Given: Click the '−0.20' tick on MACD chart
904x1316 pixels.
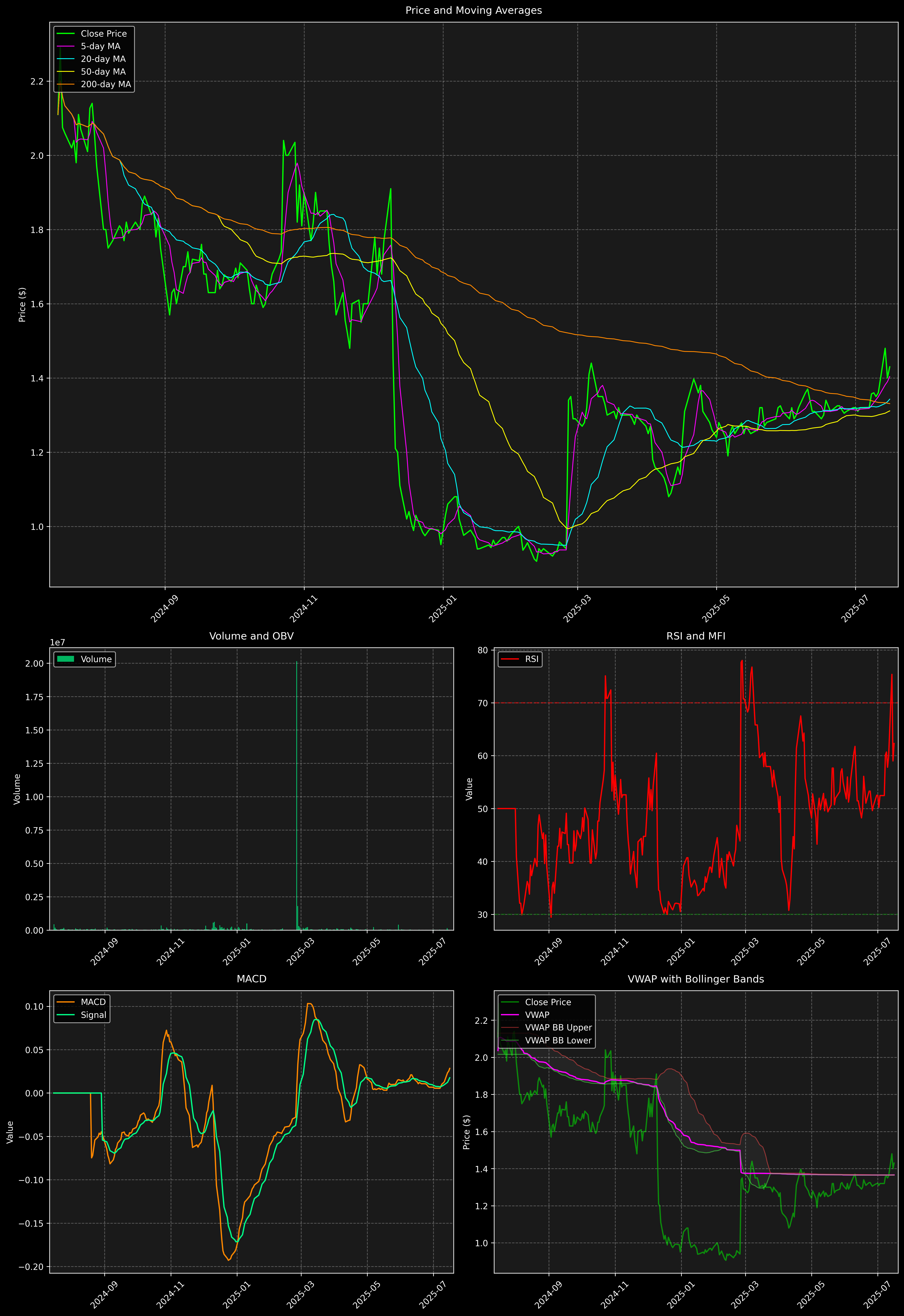Looking at the screenshot, I should click(31, 1267).
